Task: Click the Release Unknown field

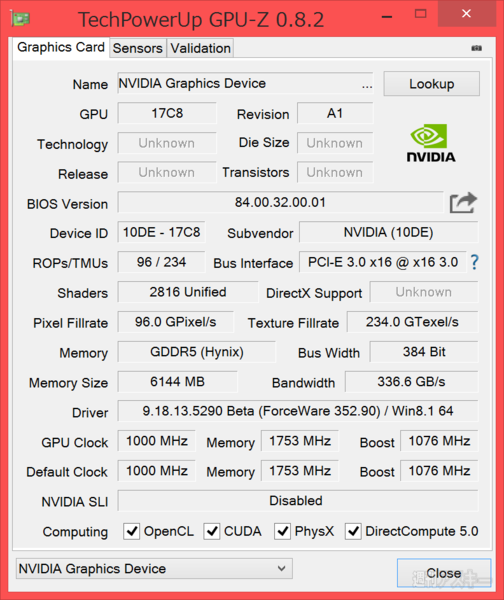Action: click(x=167, y=173)
